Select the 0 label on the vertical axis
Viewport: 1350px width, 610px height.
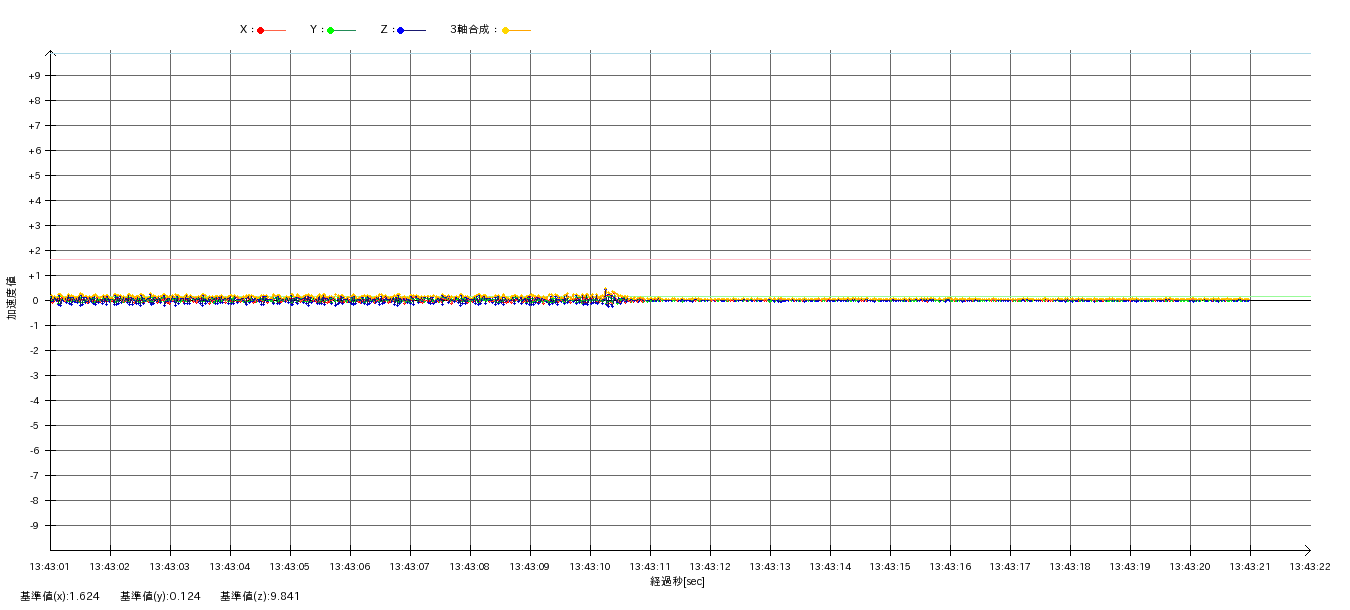click(x=35, y=301)
